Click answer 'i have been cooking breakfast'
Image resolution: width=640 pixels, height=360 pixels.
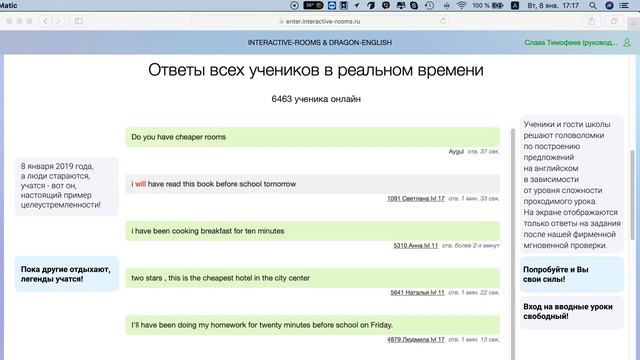[x=313, y=231]
